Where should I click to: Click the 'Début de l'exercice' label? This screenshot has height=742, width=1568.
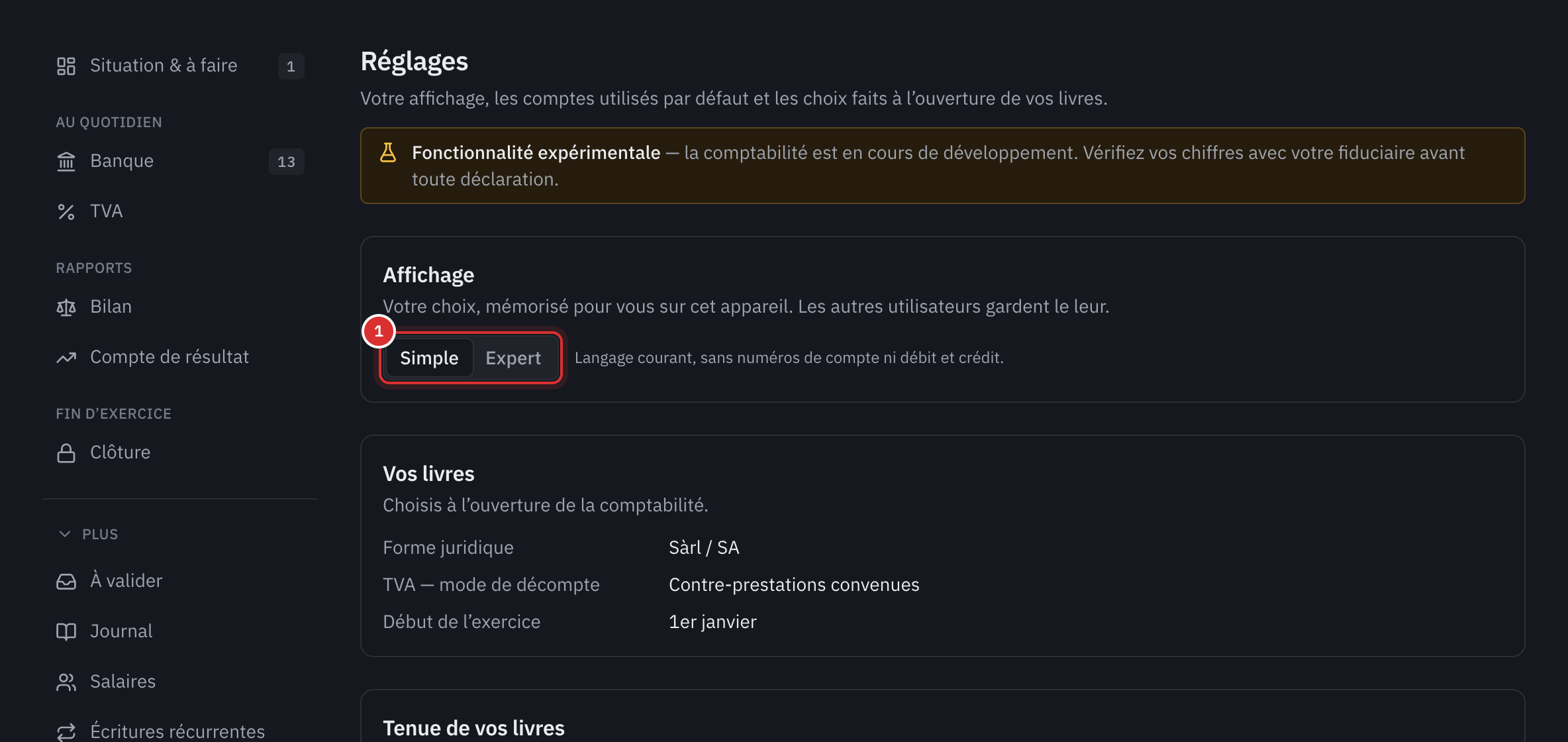462,622
